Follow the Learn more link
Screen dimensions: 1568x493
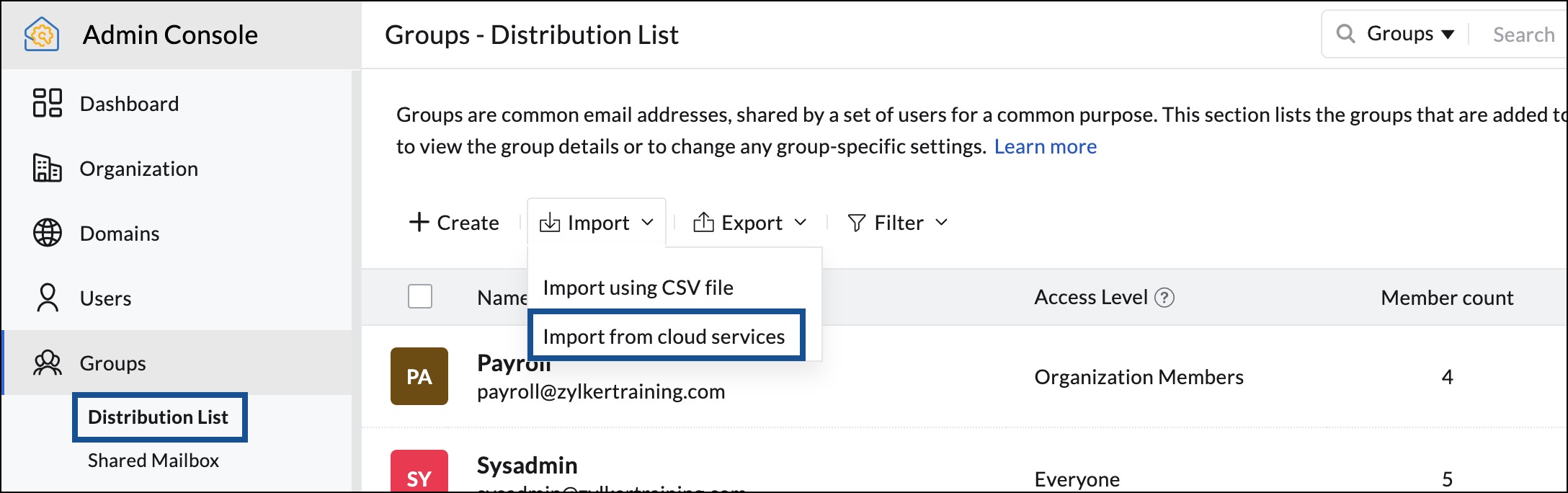1046,146
